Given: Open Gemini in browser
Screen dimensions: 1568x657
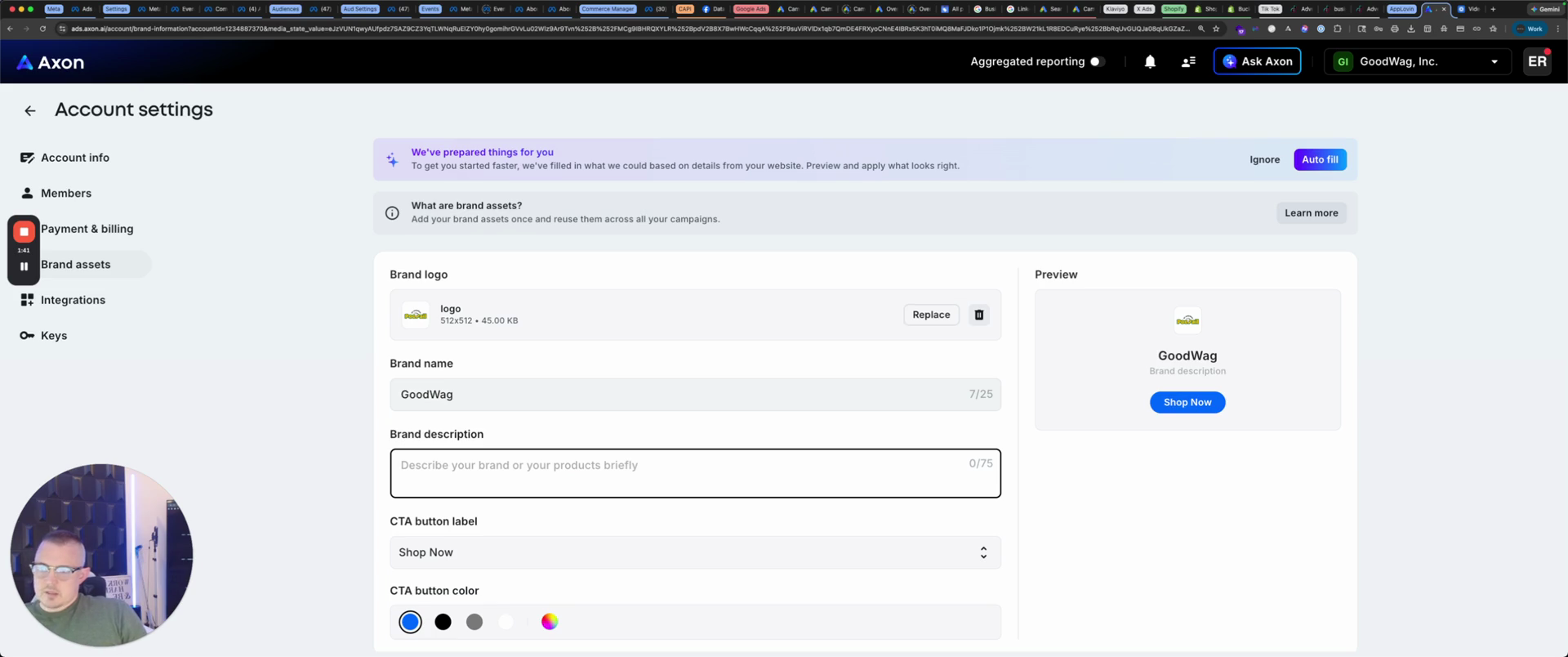Looking at the screenshot, I should [1545, 9].
